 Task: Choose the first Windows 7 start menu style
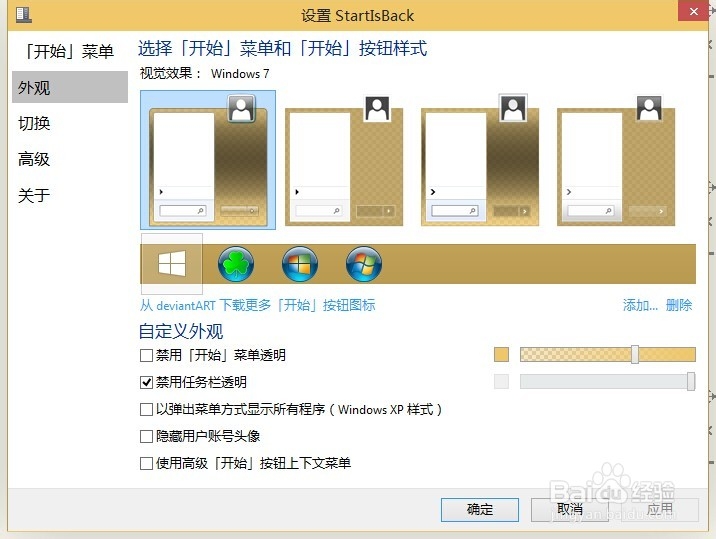[208, 159]
